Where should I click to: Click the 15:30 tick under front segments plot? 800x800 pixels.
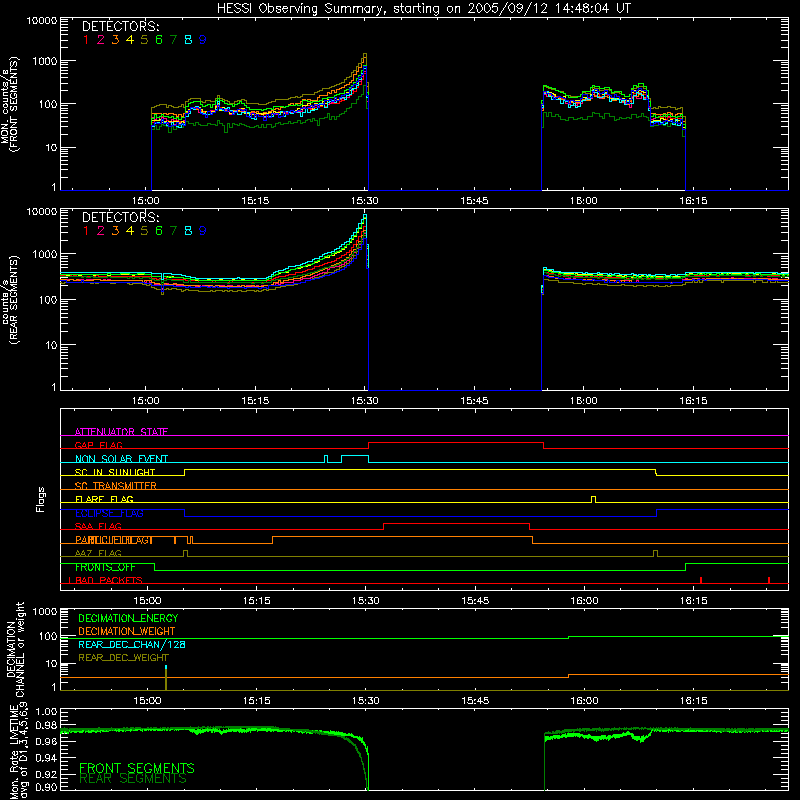(365, 201)
